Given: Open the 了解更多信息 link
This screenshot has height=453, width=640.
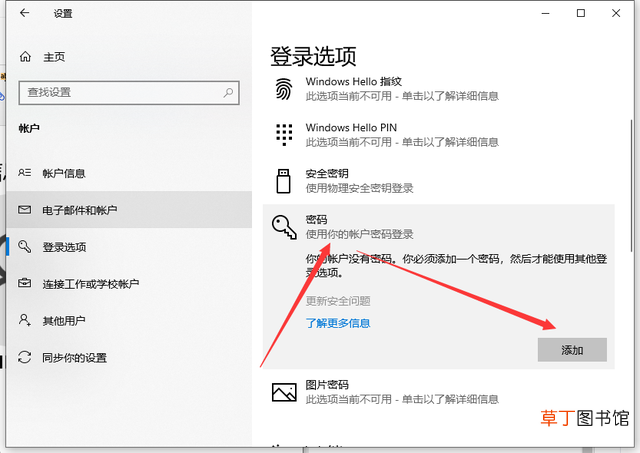Looking at the screenshot, I should [x=338, y=323].
